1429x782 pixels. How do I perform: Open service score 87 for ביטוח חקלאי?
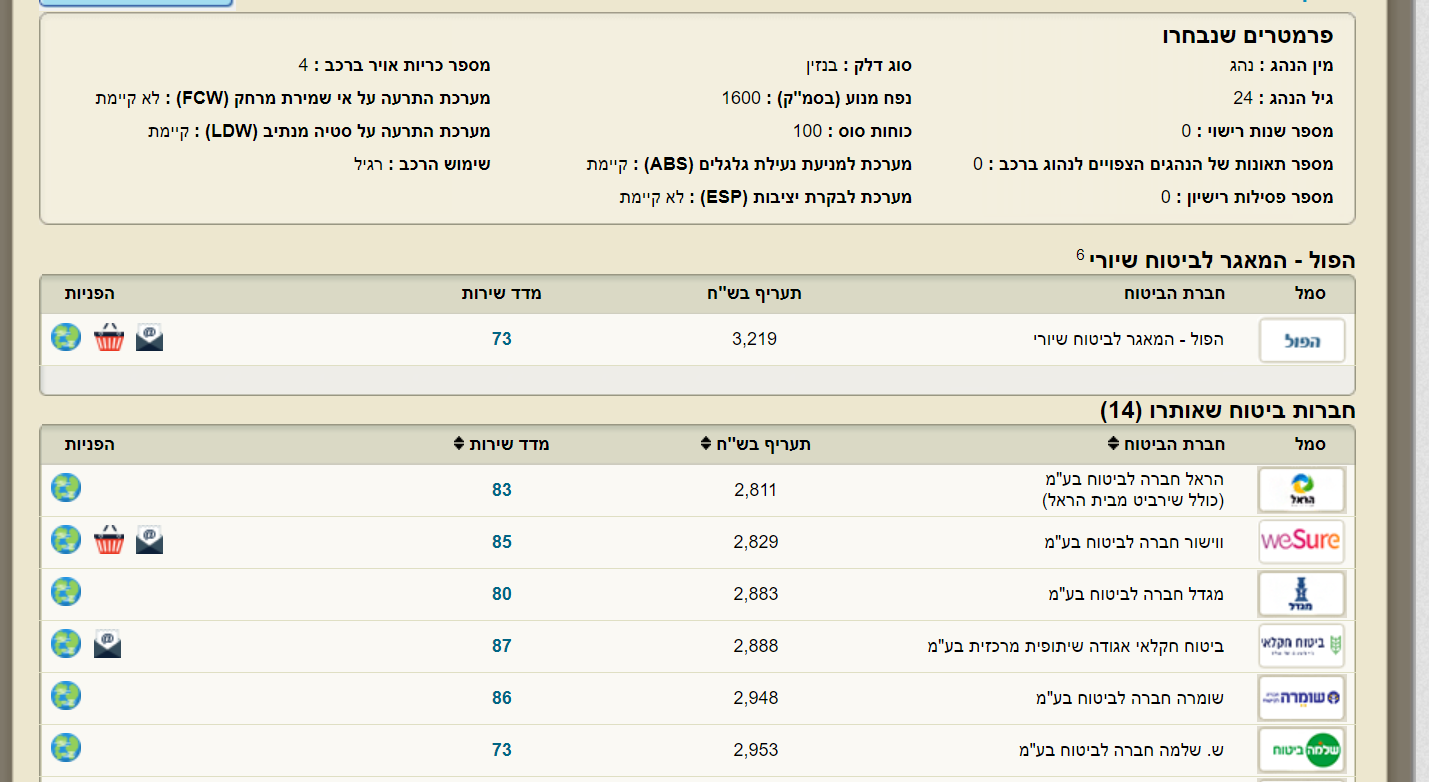[x=501, y=646]
